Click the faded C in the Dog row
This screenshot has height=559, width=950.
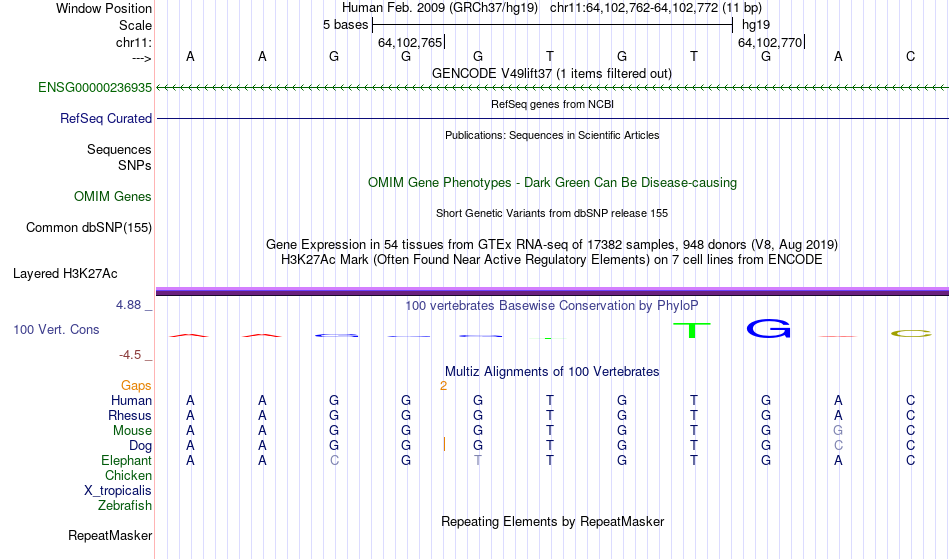pos(839,446)
